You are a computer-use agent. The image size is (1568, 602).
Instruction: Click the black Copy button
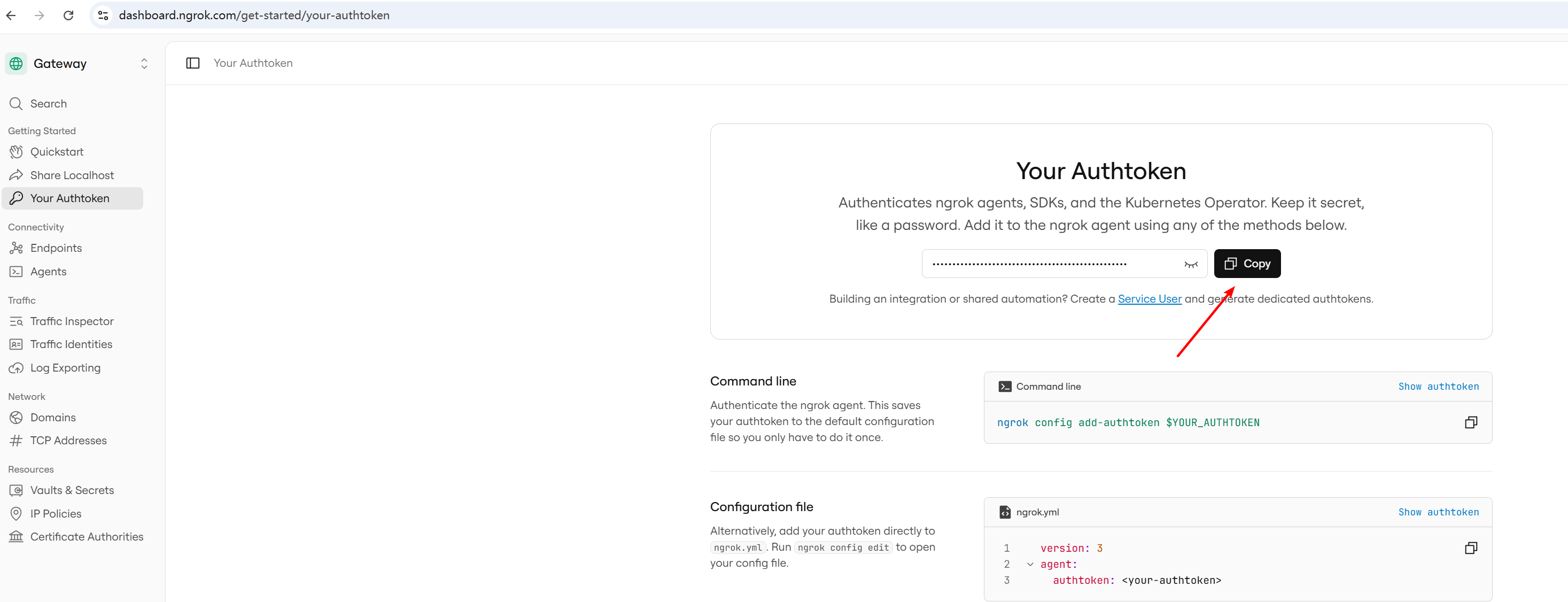(x=1247, y=264)
